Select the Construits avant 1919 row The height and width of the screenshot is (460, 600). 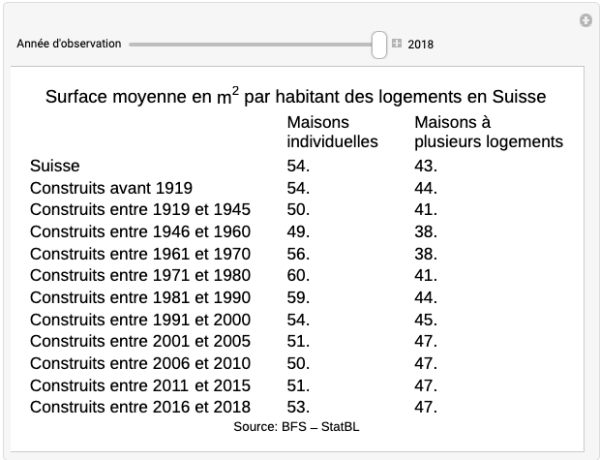point(111,187)
